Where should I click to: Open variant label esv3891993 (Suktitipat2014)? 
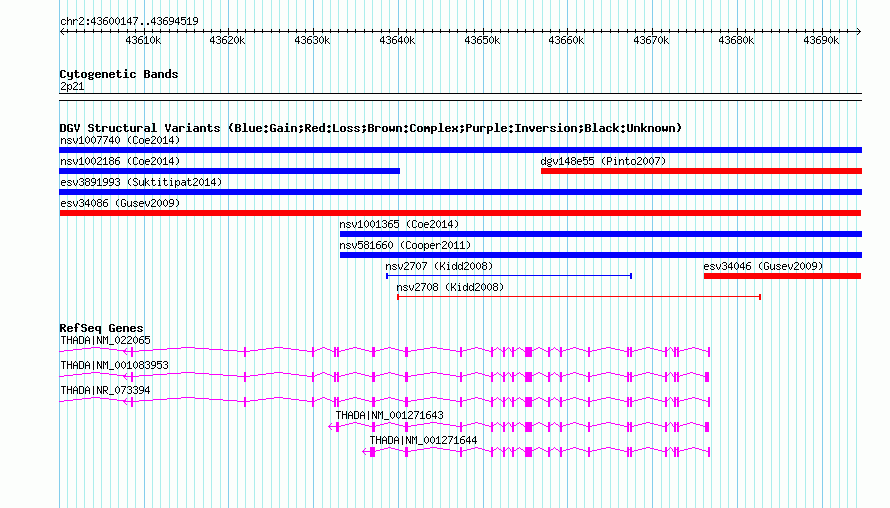click(141, 182)
